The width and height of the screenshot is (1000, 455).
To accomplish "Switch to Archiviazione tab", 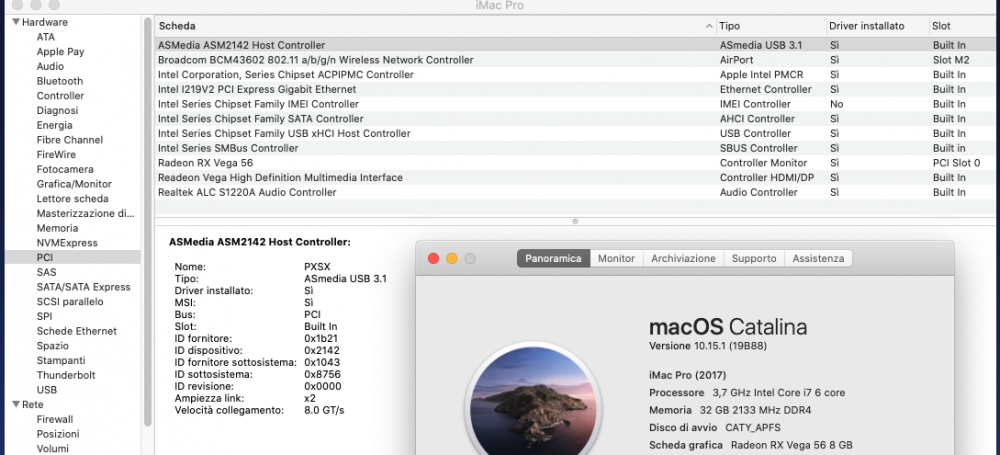I will 684,258.
